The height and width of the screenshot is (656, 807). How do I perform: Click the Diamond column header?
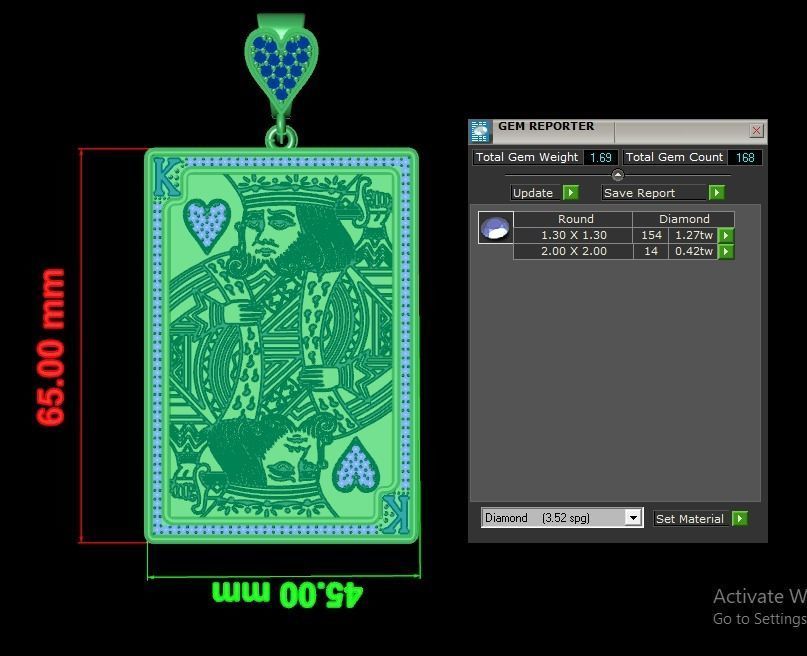click(683, 219)
